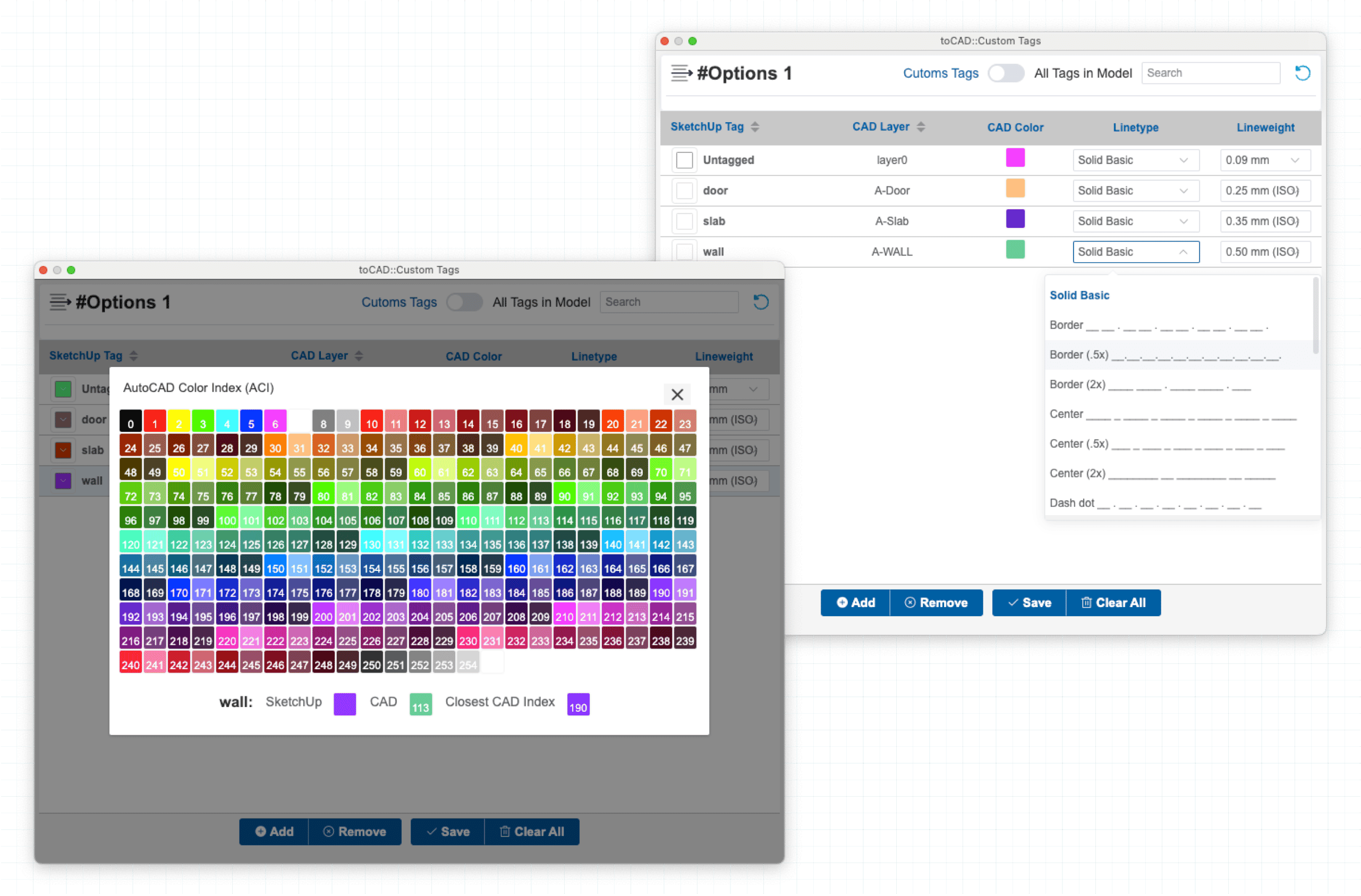Click the Search field in the right window
The height and width of the screenshot is (896, 1361).
pyautogui.click(x=1210, y=73)
